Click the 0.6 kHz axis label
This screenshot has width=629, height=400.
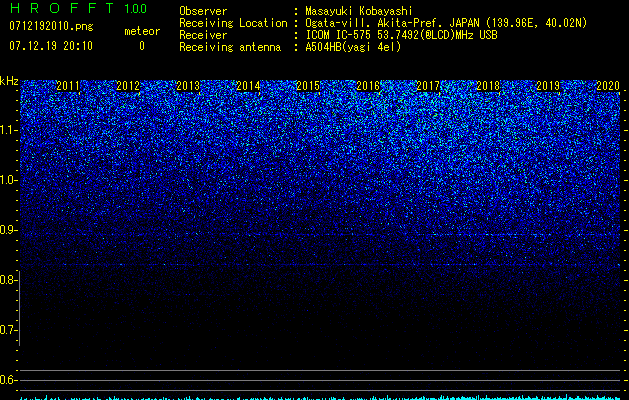tap(9, 380)
